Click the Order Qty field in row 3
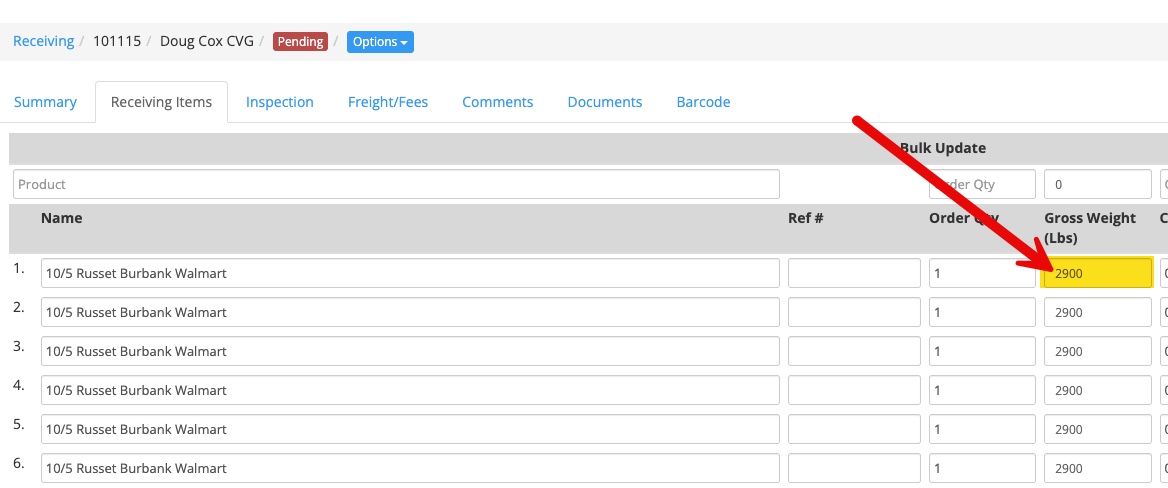1168x488 pixels. 982,351
